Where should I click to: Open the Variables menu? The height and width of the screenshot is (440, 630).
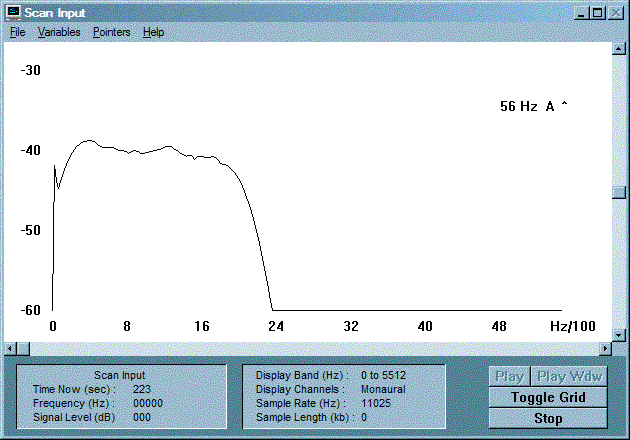click(59, 32)
